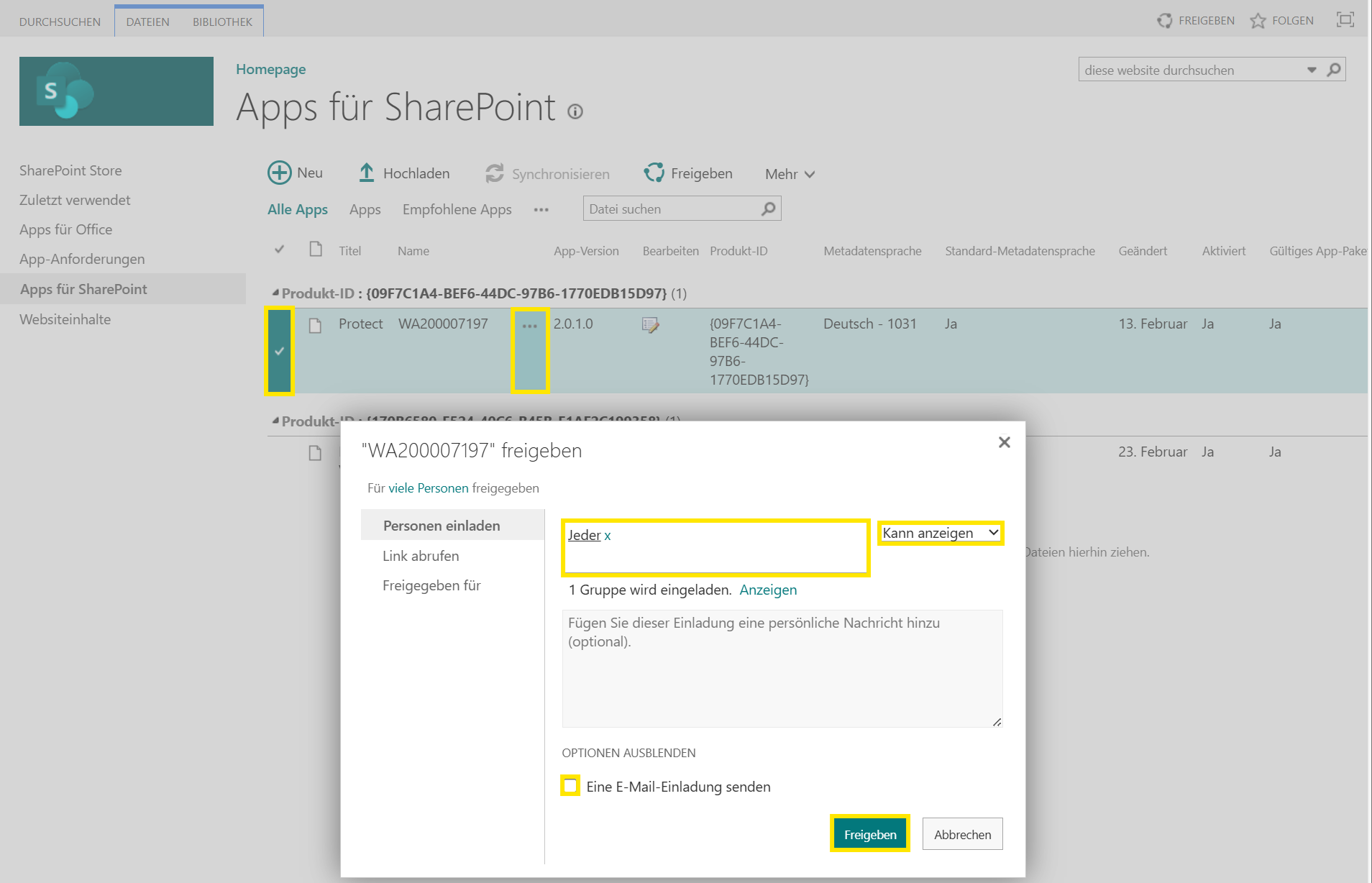Collapse the second Produkt-ID group
The image size is (1372, 883).
(275, 421)
